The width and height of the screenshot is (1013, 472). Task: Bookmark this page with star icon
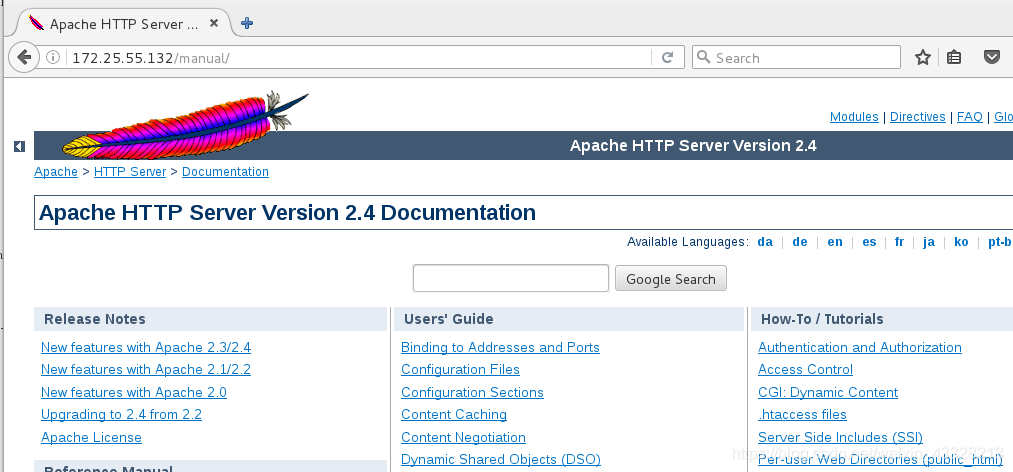click(x=923, y=57)
